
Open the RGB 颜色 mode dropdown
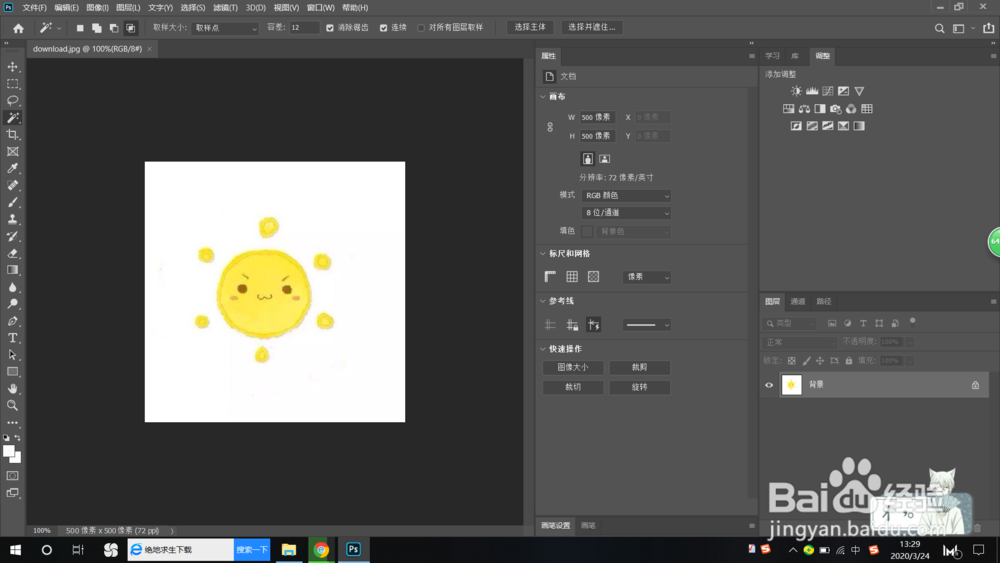[626, 196]
